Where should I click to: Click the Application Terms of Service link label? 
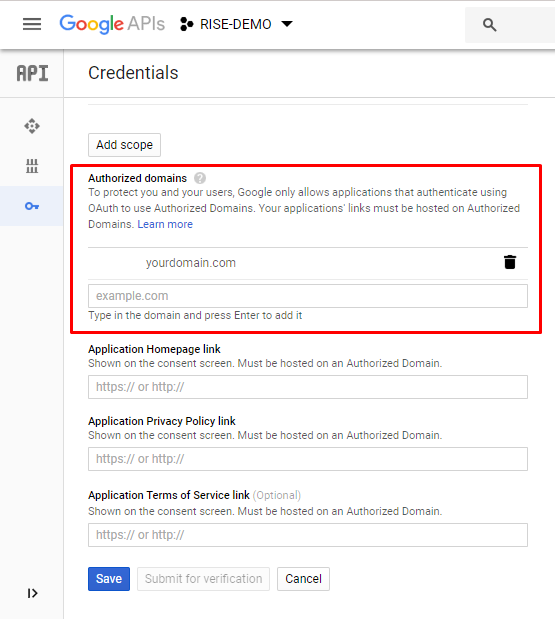169,495
